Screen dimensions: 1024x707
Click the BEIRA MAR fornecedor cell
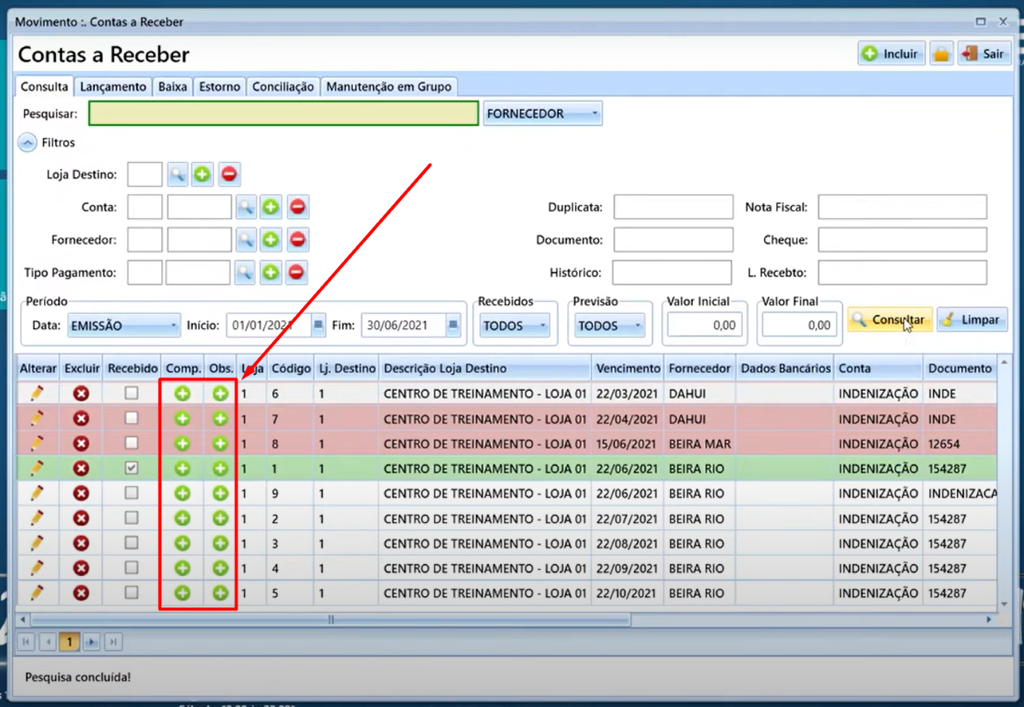pos(700,444)
